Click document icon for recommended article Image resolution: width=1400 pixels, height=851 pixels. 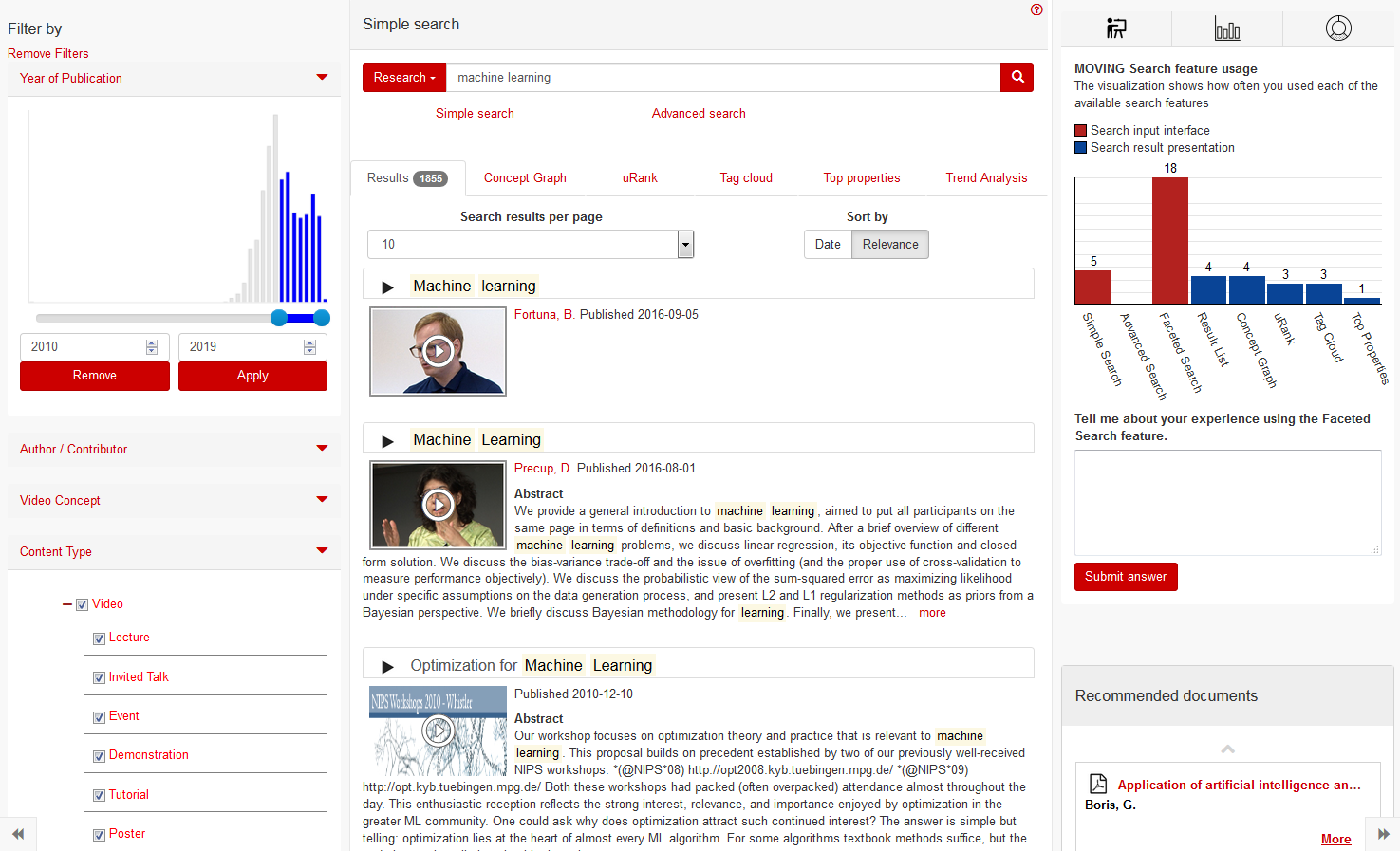(x=1098, y=784)
